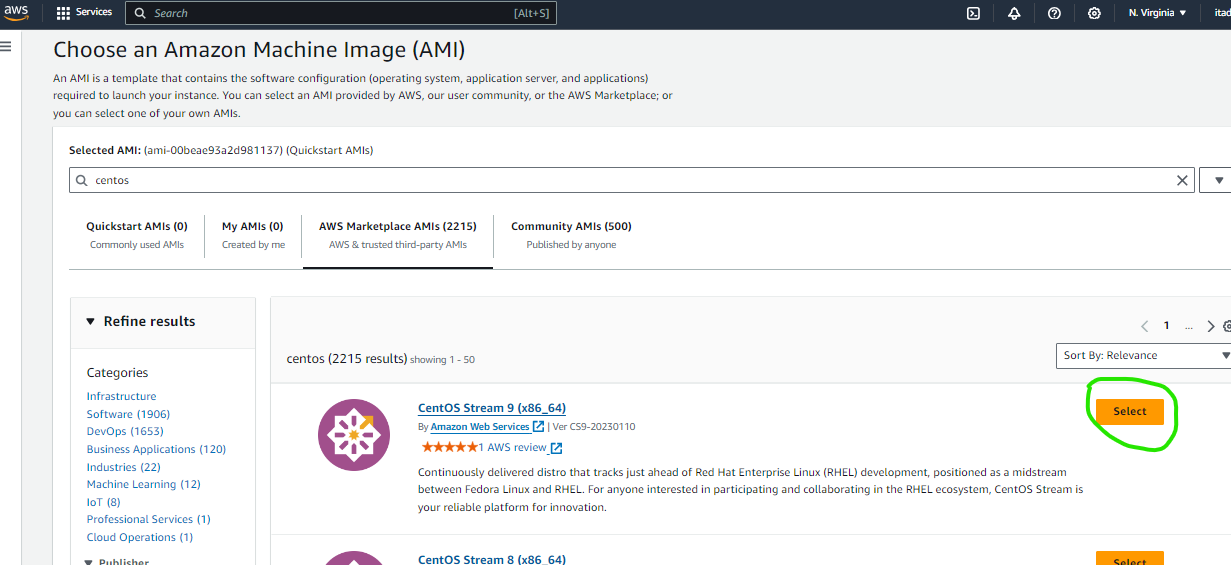The height and width of the screenshot is (565, 1231).
Task: Open the Sort By Relevance dropdown
Action: click(1143, 355)
